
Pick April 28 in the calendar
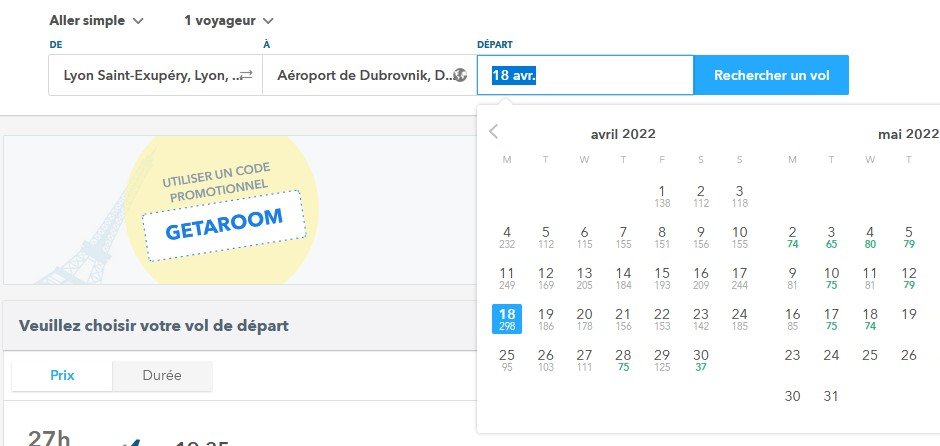point(623,360)
